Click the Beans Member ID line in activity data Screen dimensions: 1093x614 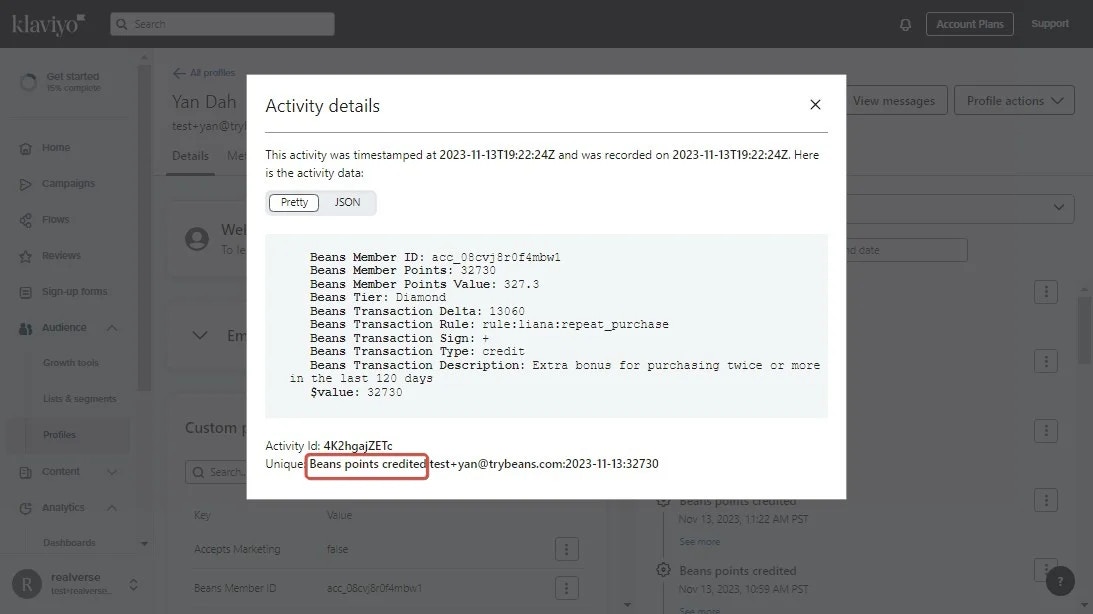[x=435, y=257]
